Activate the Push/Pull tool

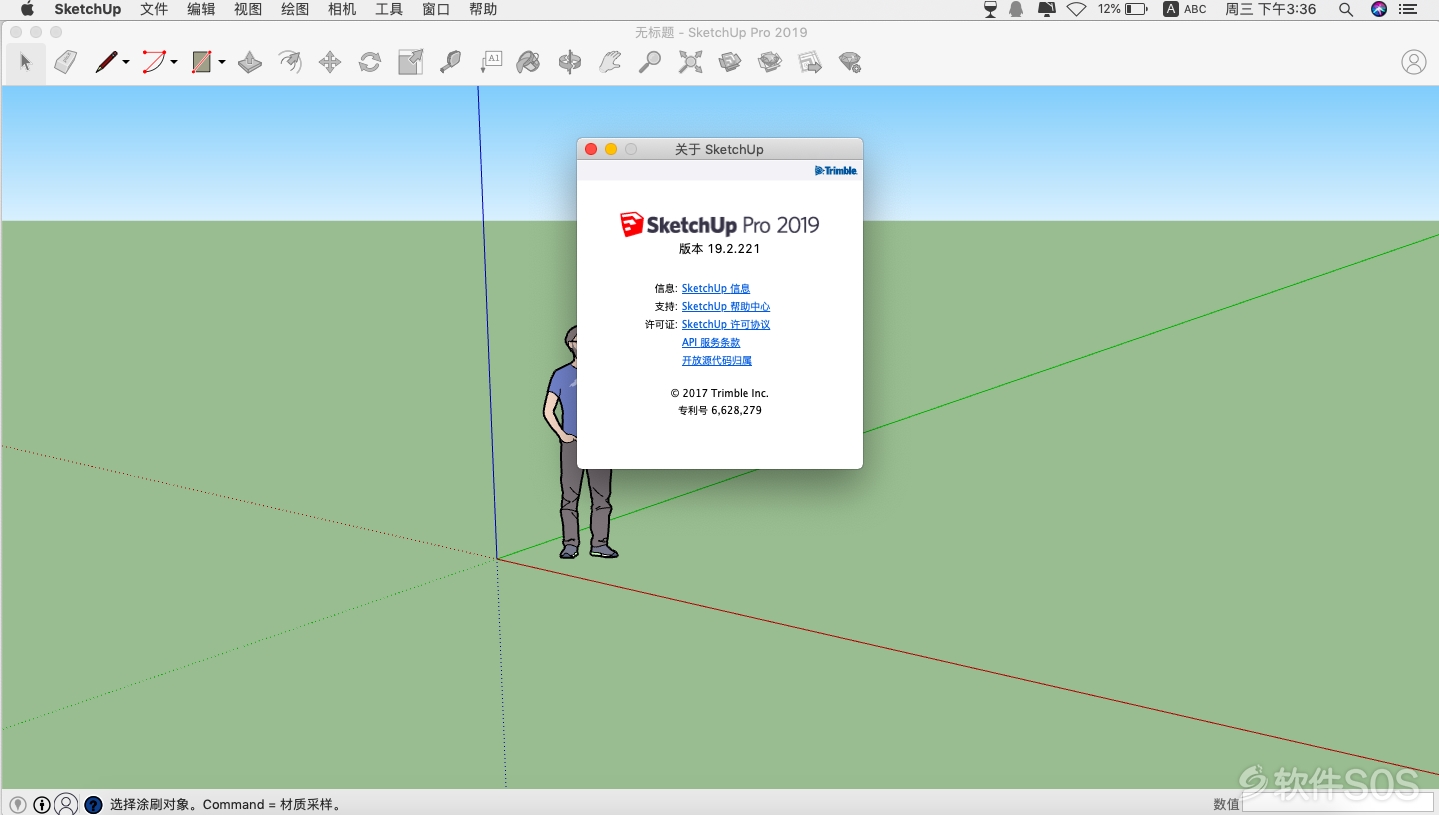[x=250, y=62]
